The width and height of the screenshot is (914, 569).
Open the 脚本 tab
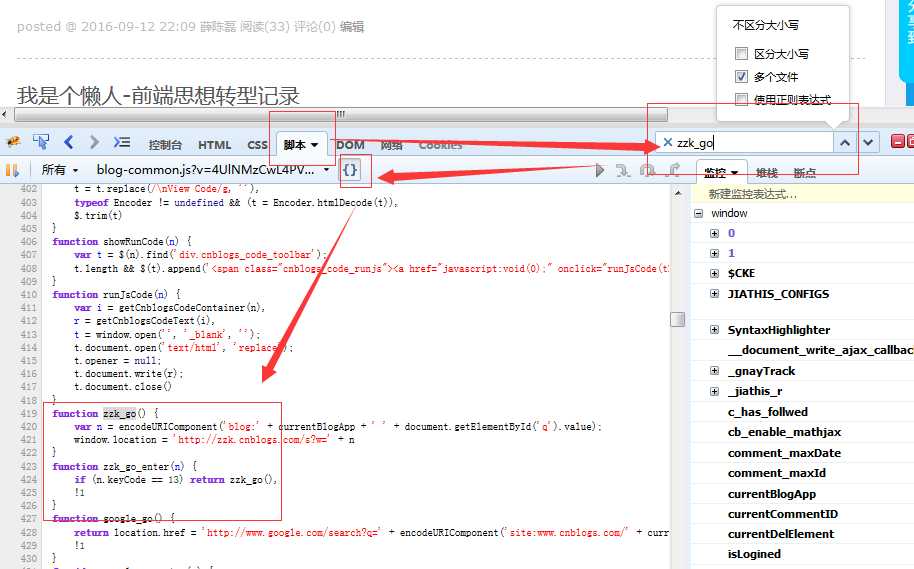click(300, 145)
